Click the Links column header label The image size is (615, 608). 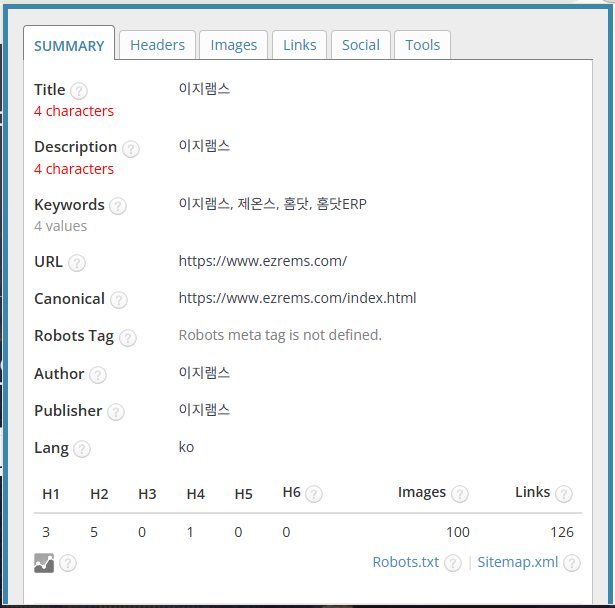(x=533, y=492)
